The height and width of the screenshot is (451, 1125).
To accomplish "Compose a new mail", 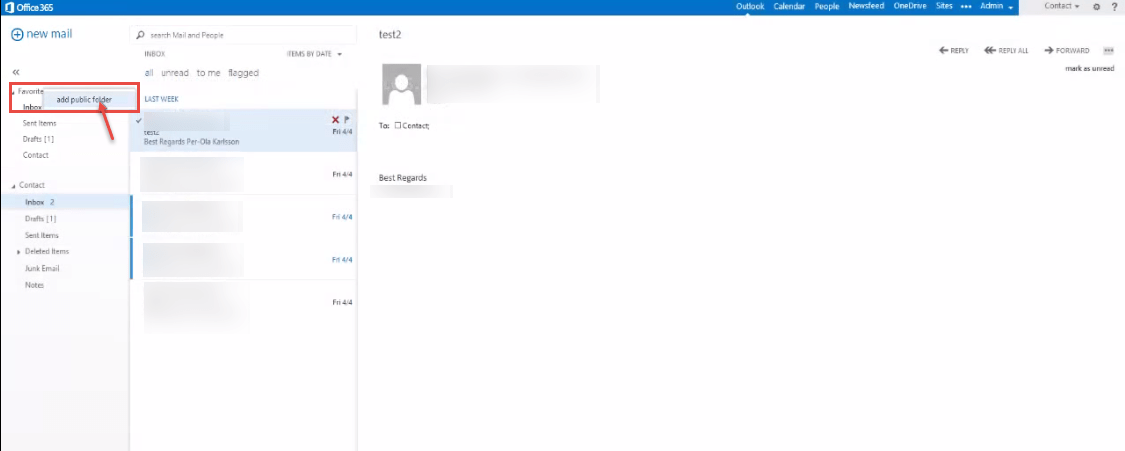I will (x=42, y=34).
